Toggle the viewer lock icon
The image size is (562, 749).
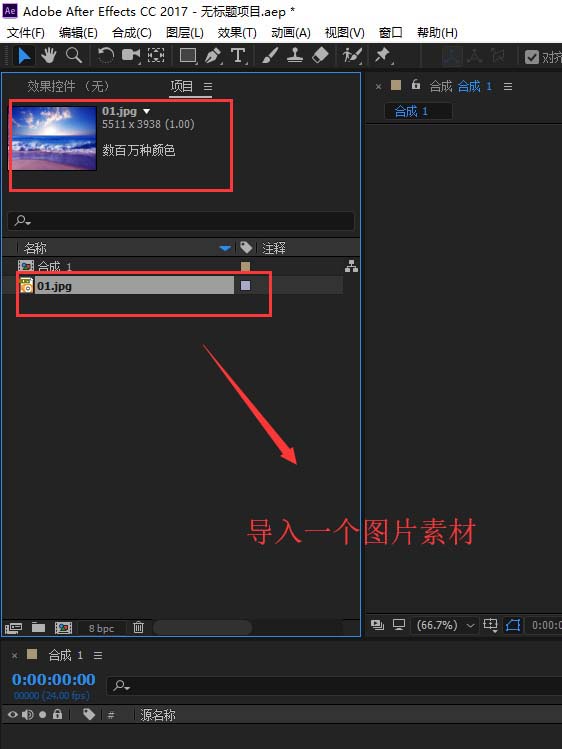pos(416,85)
